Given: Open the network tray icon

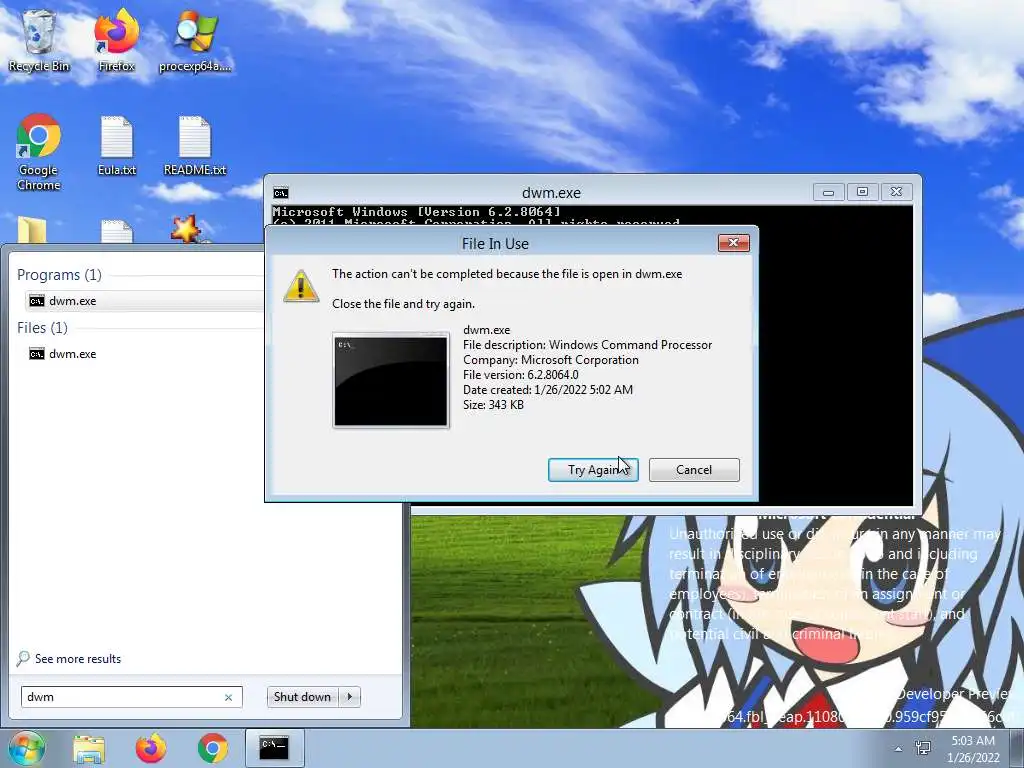Looking at the screenshot, I should point(923,748).
